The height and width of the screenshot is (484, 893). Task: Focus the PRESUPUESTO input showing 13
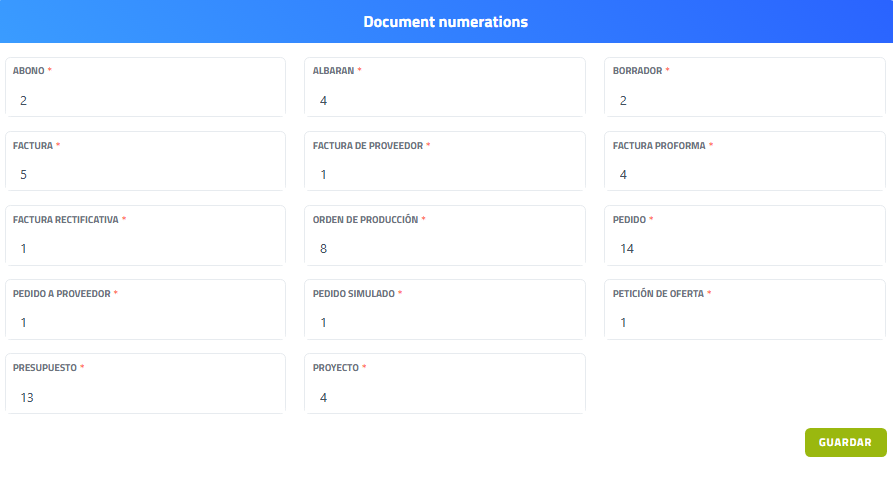pyautogui.click(x=145, y=397)
